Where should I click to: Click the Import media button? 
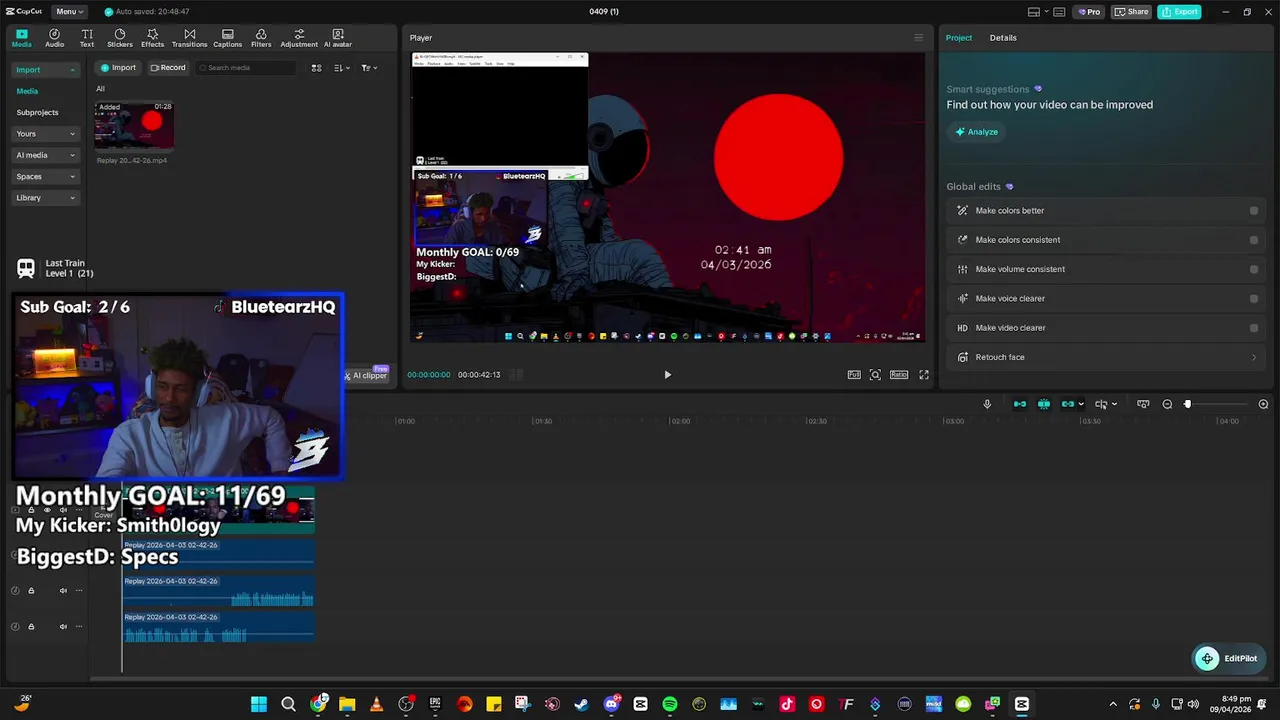point(117,68)
